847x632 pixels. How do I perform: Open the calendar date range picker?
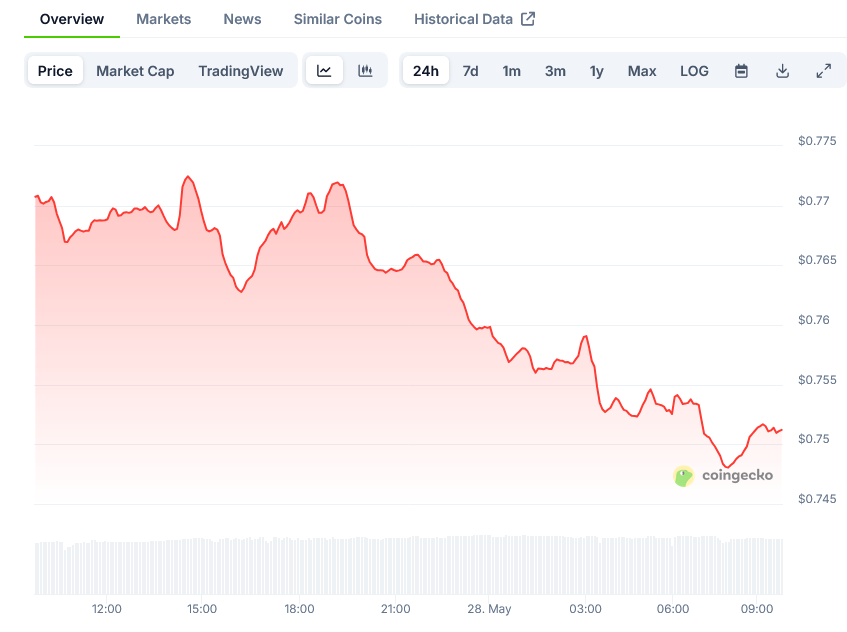click(741, 71)
